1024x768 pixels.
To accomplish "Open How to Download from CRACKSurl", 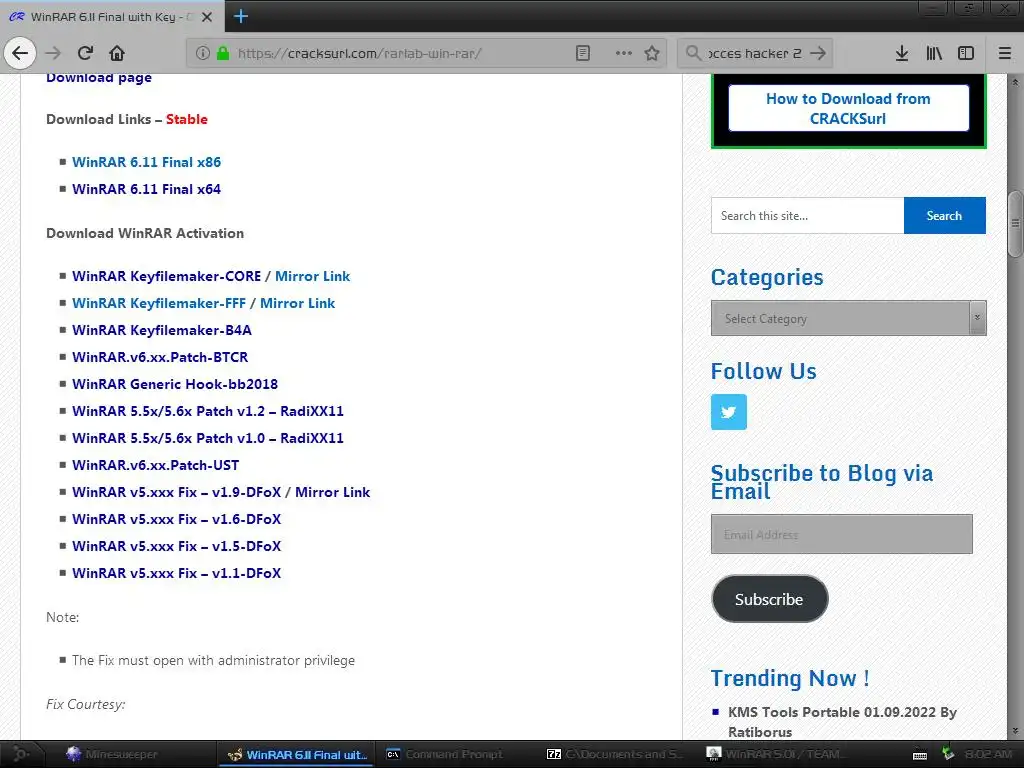I will tap(848, 108).
